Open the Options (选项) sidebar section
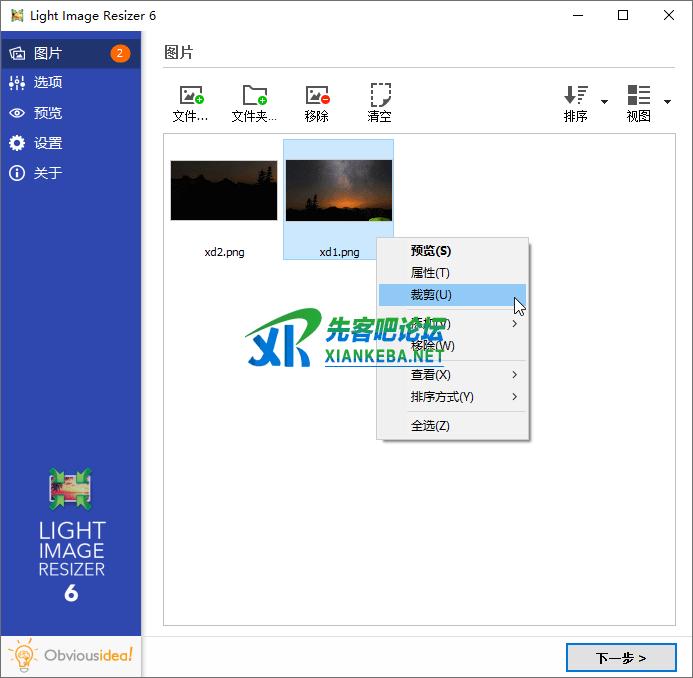 click(x=48, y=83)
